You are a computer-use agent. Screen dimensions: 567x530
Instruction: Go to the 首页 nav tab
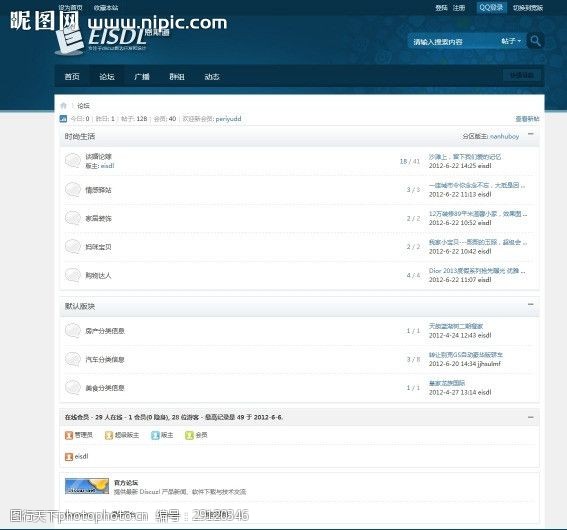point(72,77)
